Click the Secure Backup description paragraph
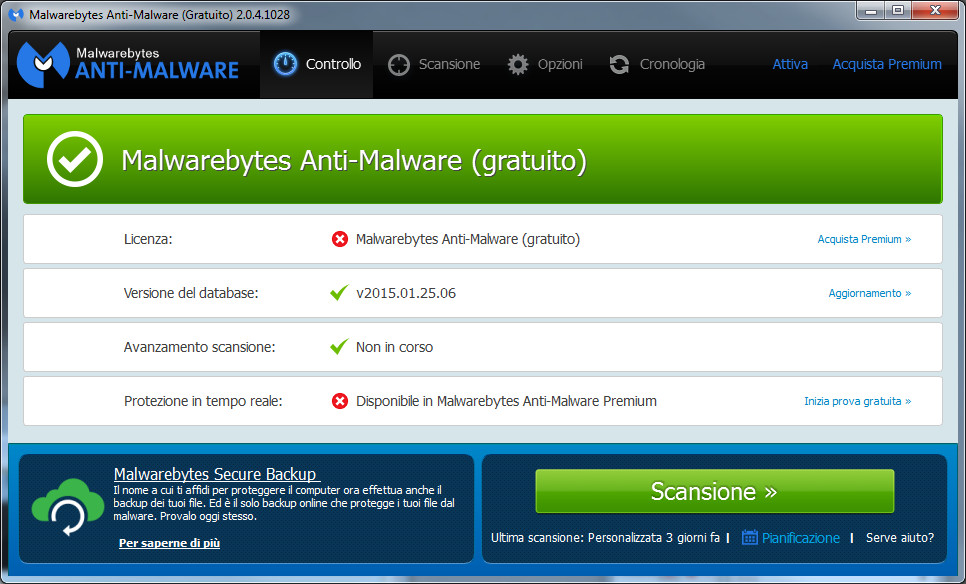966x584 pixels. click(x=284, y=503)
